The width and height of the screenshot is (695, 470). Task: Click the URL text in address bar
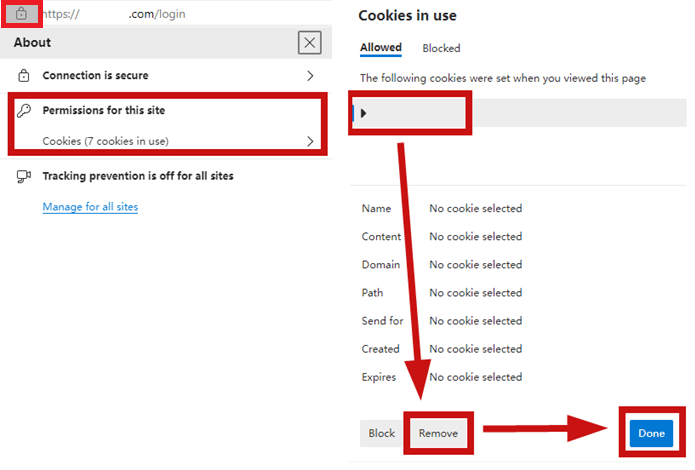tap(114, 14)
